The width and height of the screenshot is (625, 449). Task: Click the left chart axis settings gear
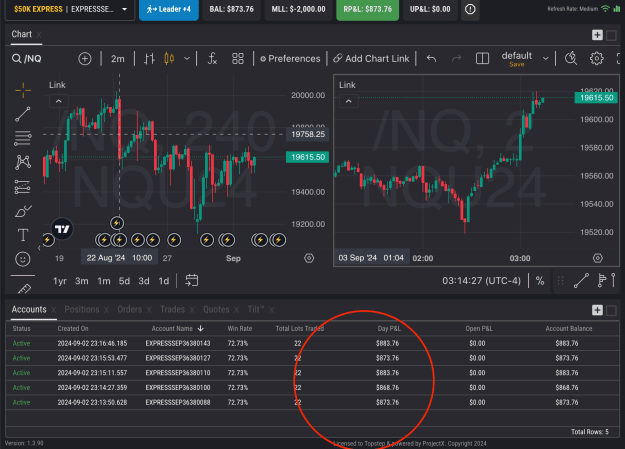click(x=309, y=258)
